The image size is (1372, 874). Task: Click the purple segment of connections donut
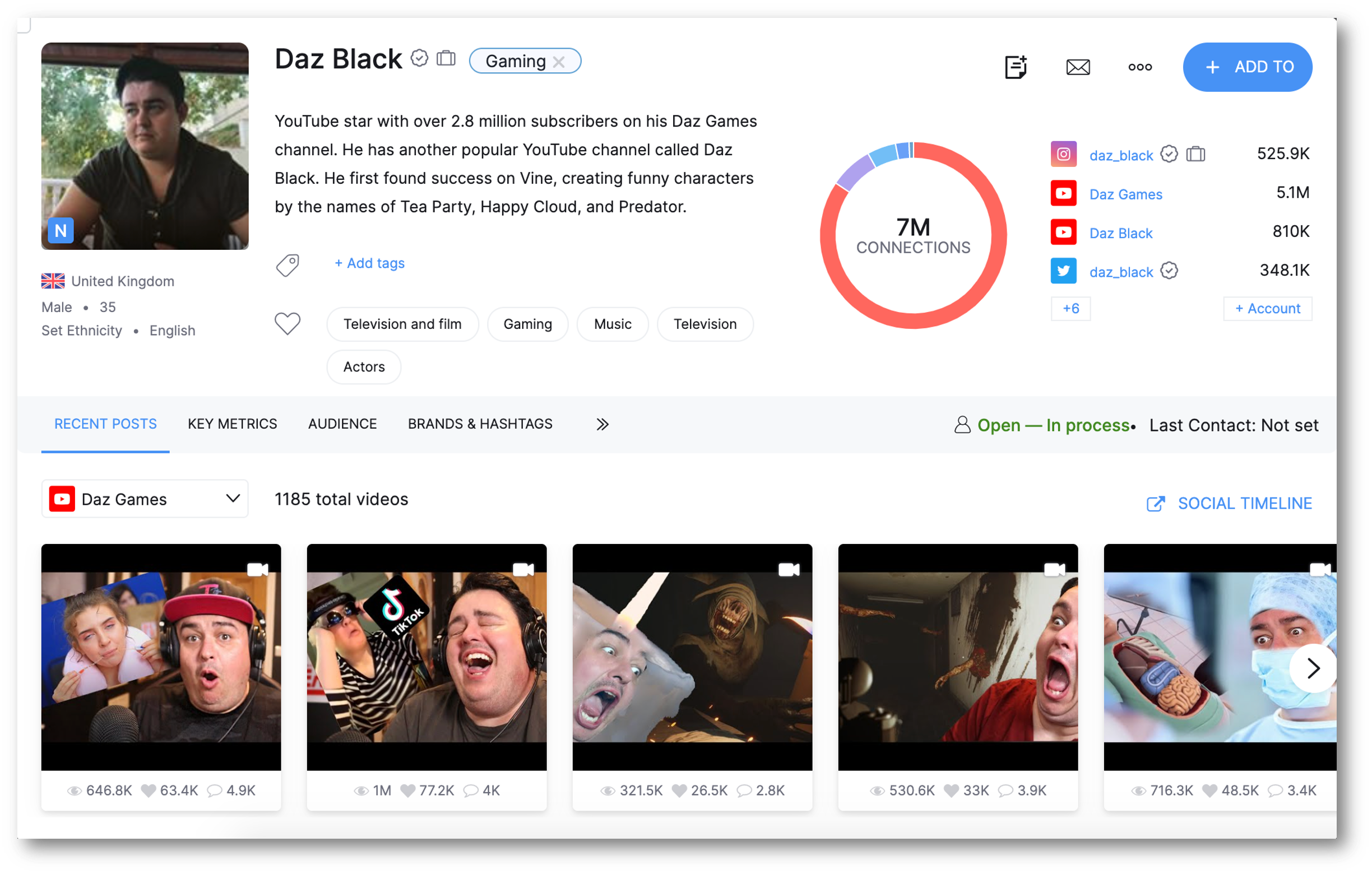pos(855,173)
